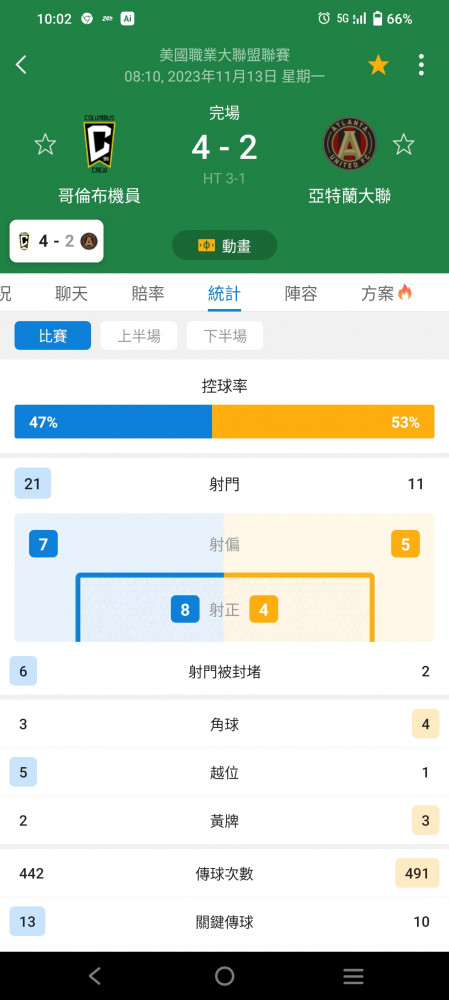Screen dimensions: 449x1000
Task: Favorite Columbus Crew with its star
Action: point(45,144)
